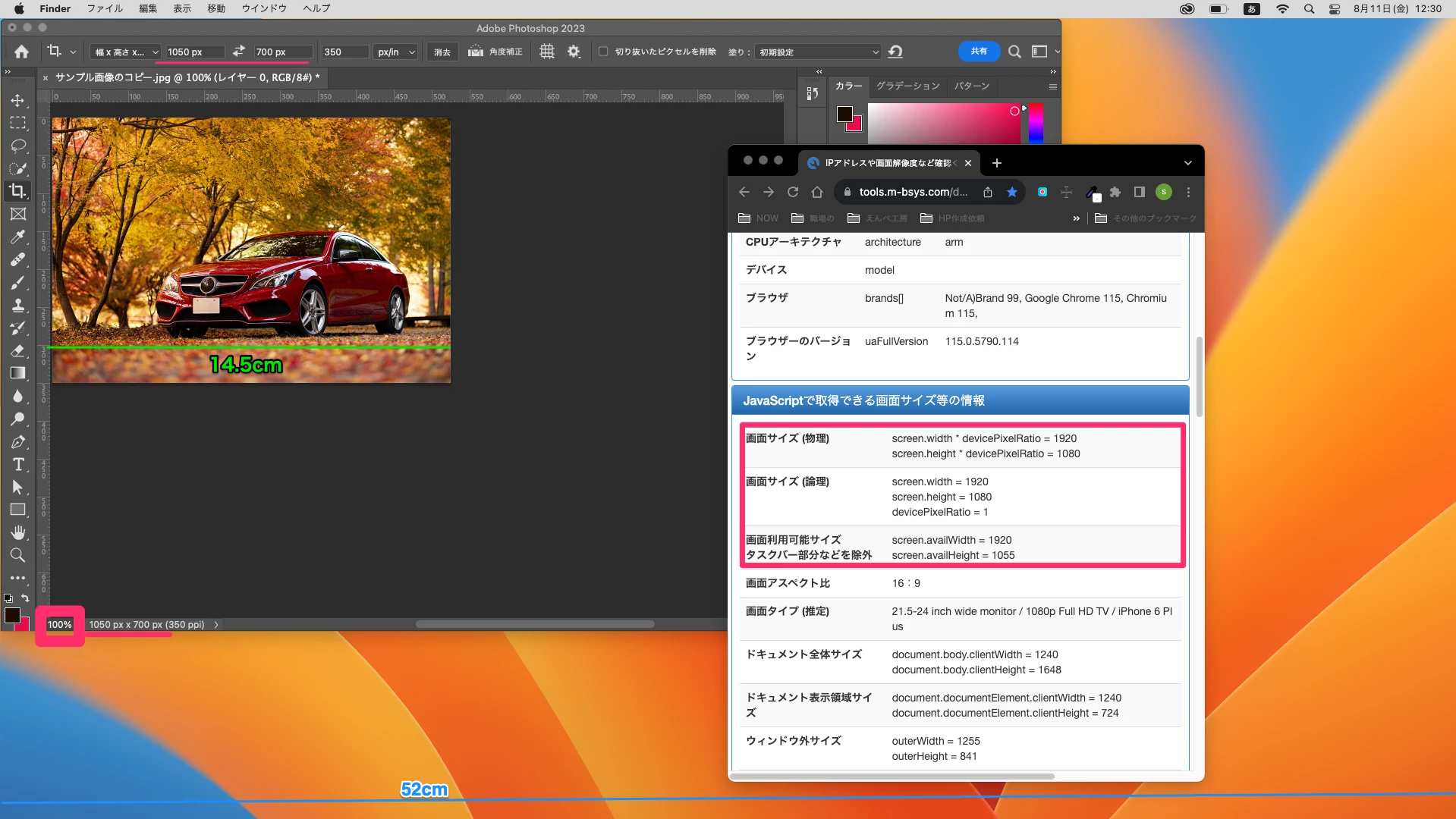1456x819 pixels.
Task: Select the Eyedropper tool
Action: point(17,237)
